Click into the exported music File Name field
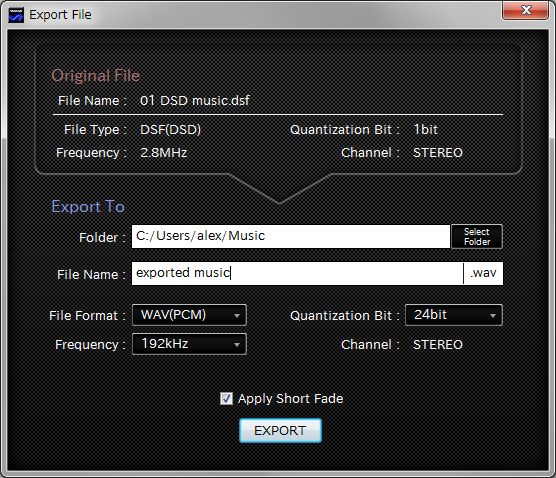The width and height of the screenshot is (556, 478). (x=297, y=273)
